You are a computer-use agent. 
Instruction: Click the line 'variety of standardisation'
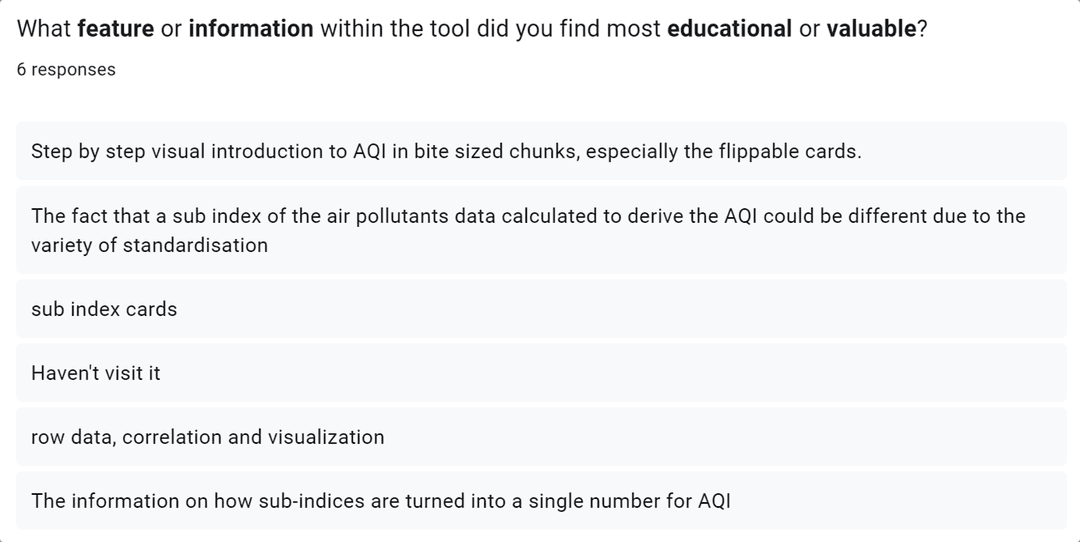point(149,245)
